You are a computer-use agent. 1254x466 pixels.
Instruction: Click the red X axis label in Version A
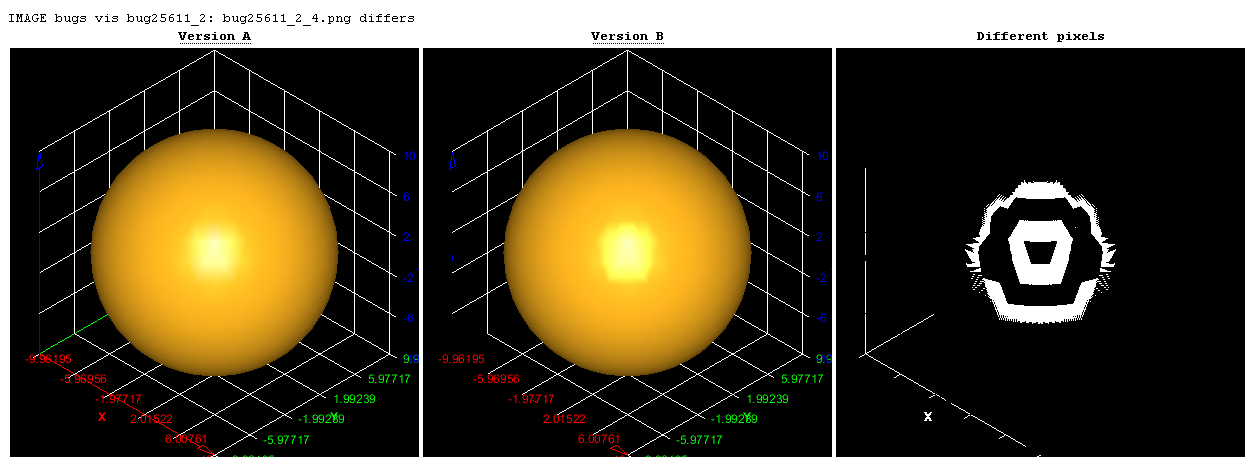[102, 417]
